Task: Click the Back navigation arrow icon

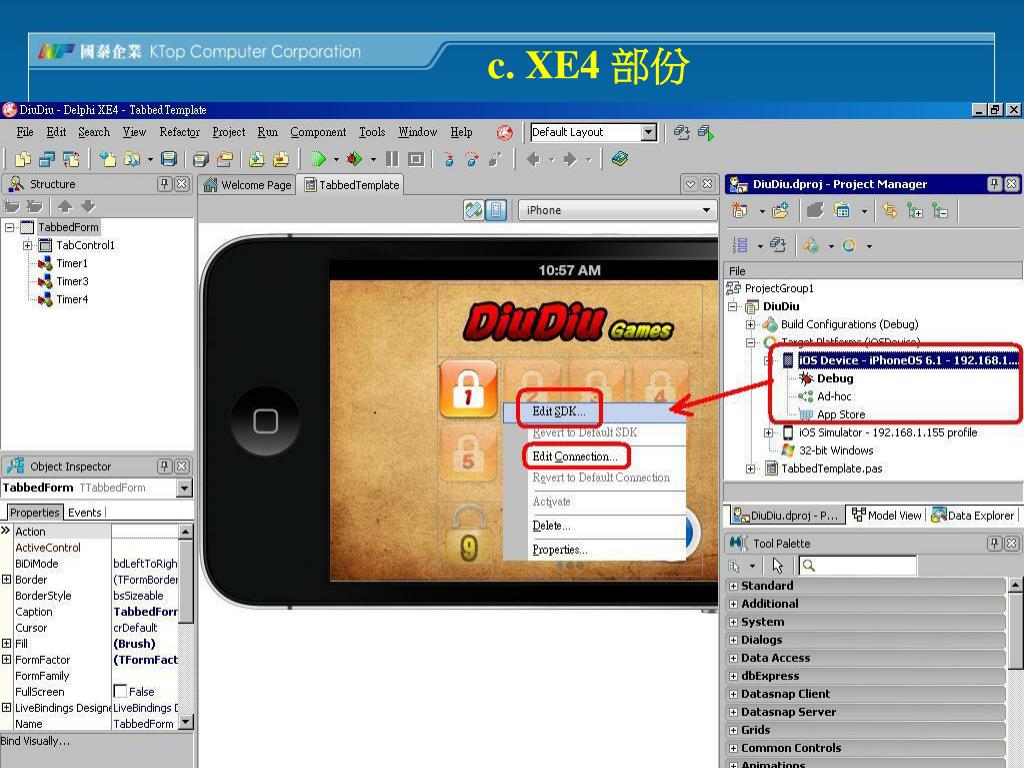Action: pos(534,159)
